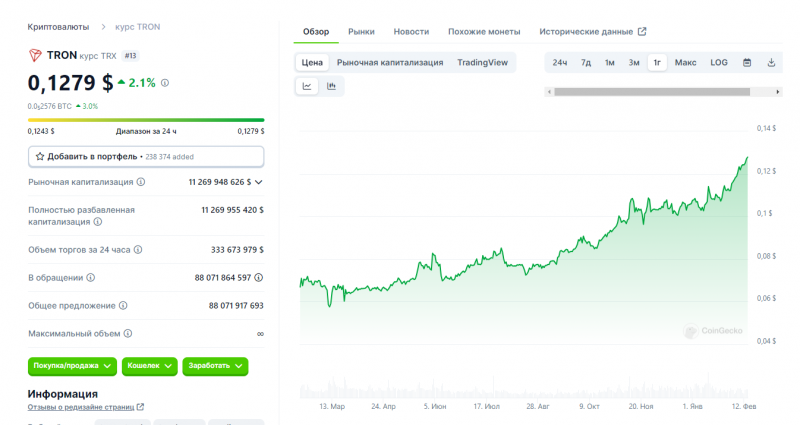
Task: Go to Криптовалюты breadcrumb
Action: pyautogui.click(x=58, y=27)
